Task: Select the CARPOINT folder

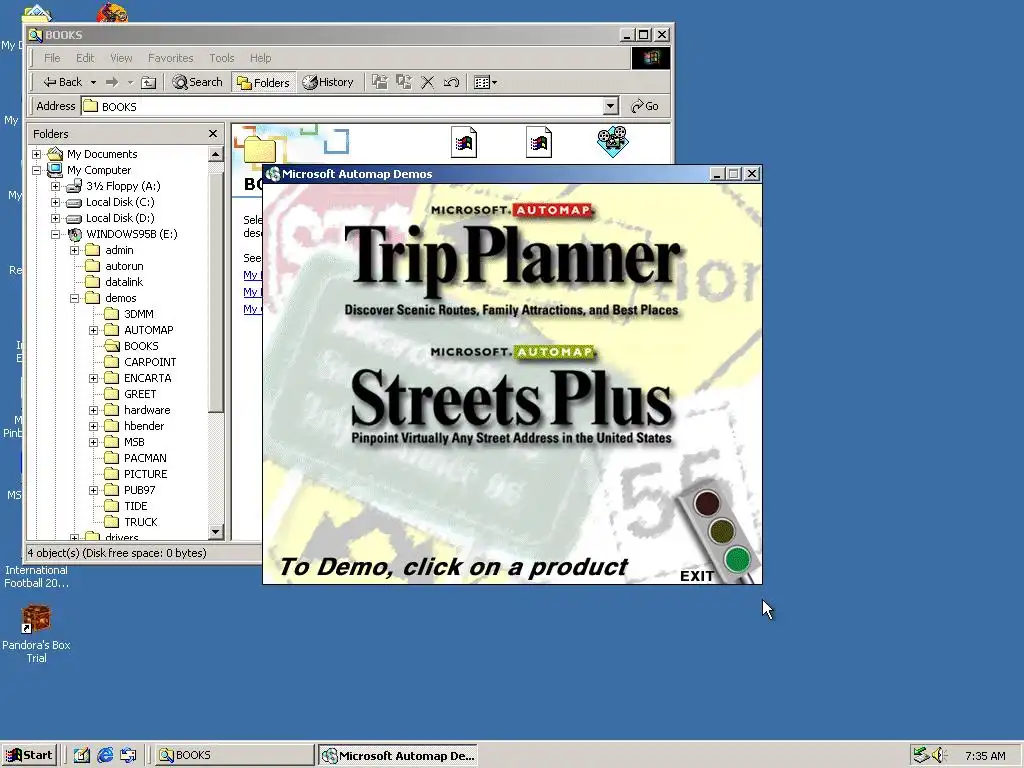Action: click(x=150, y=362)
